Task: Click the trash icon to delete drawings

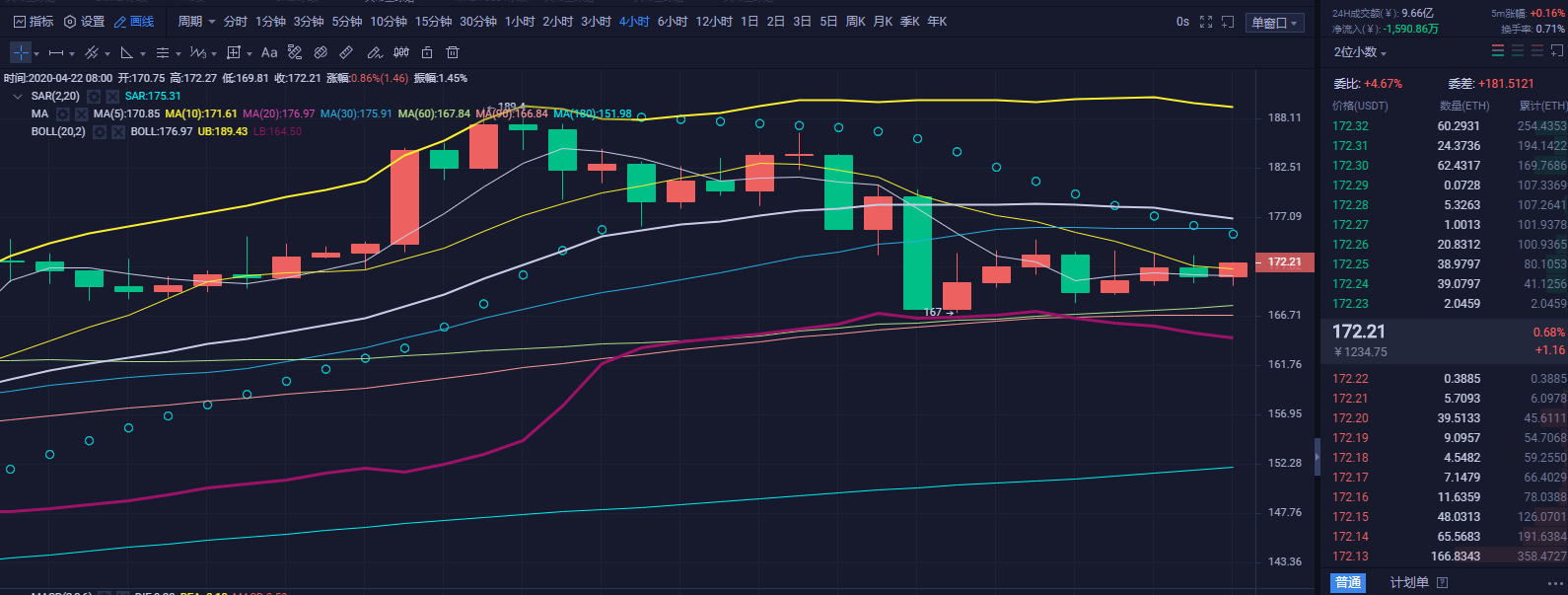Action: [453, 52]
